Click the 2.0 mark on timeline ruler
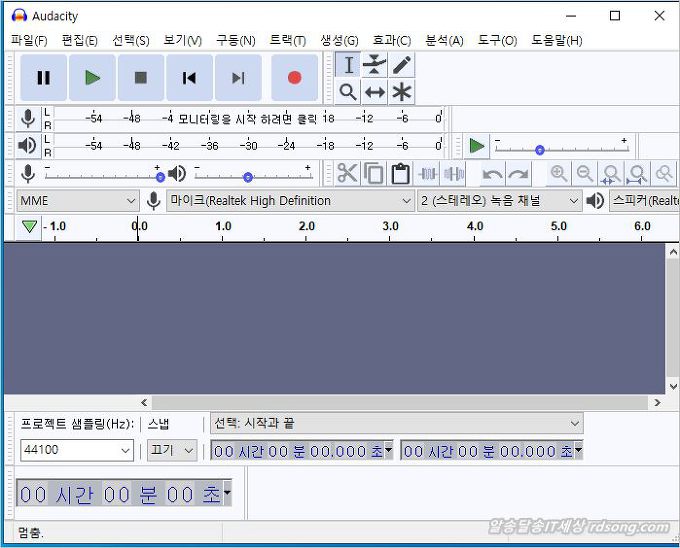The height and width of the screenshot is (548, 680). click(307, 226)
